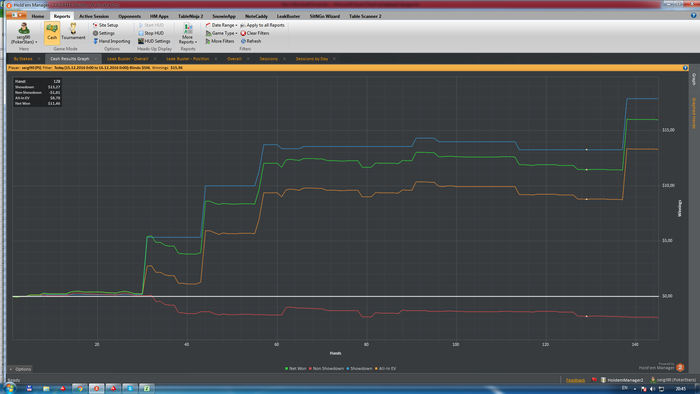Image resolution: width=700 pixels, height=394 pixels.
Task: Toggle Non Showdown legend series
Action: tap(326, 369)
